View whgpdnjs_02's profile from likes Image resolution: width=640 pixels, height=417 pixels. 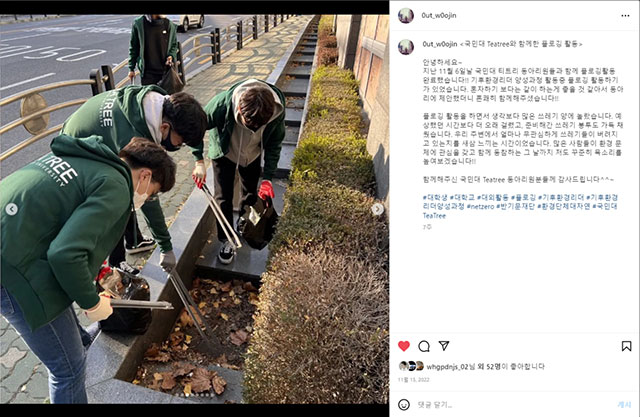pyautogui.click(x=447, y=367)
